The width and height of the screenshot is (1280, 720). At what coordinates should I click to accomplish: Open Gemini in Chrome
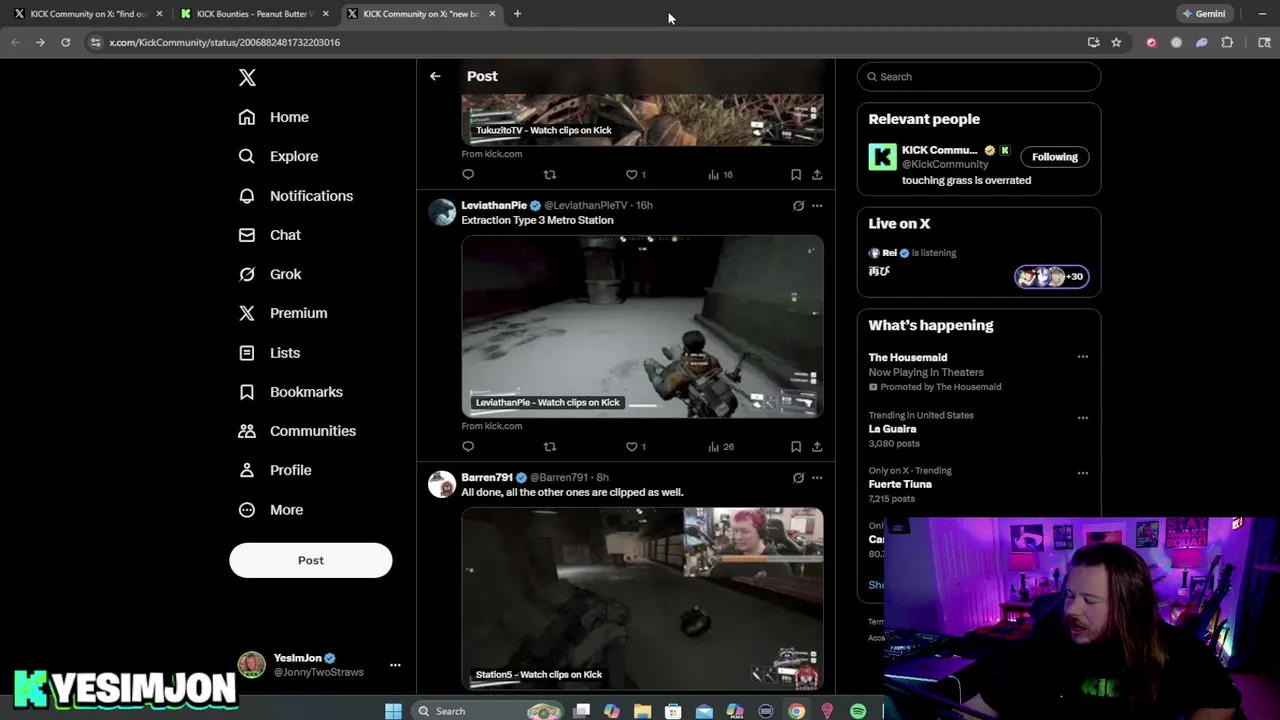pyautogui.click(x=1203, y=14)
